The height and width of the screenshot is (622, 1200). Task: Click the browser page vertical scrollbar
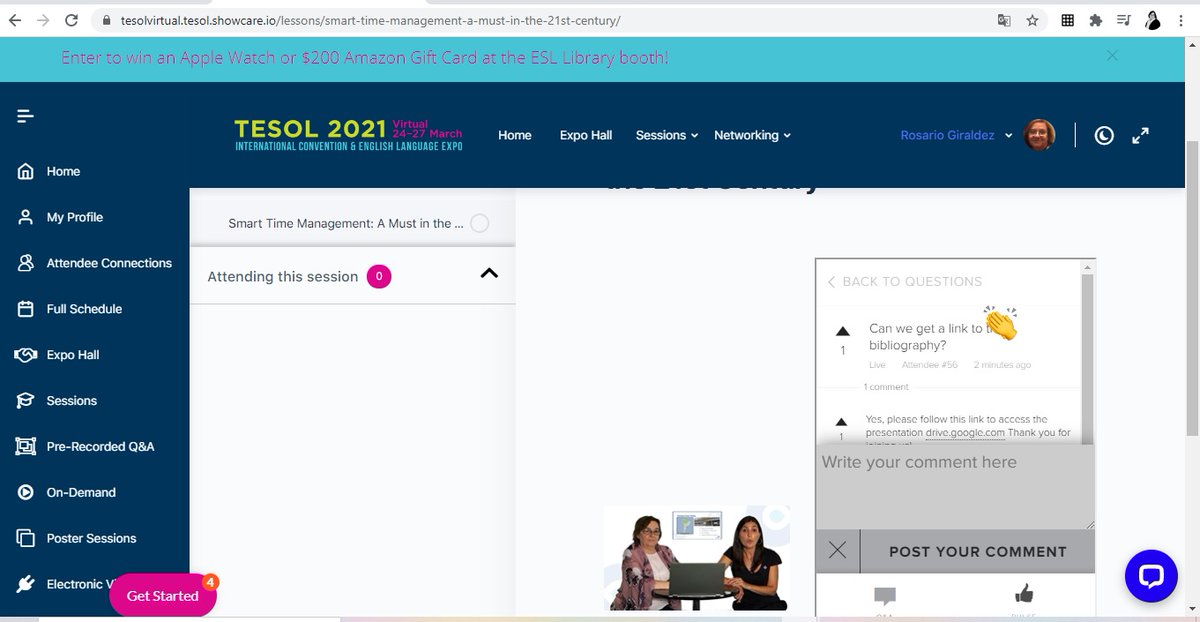[1192, 288]
